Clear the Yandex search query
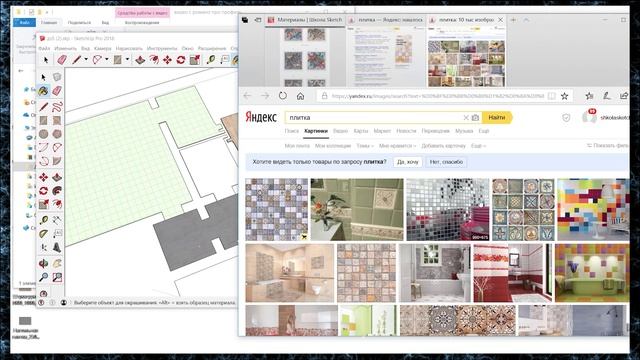This screenshot has width=640, height=360. 466,118
